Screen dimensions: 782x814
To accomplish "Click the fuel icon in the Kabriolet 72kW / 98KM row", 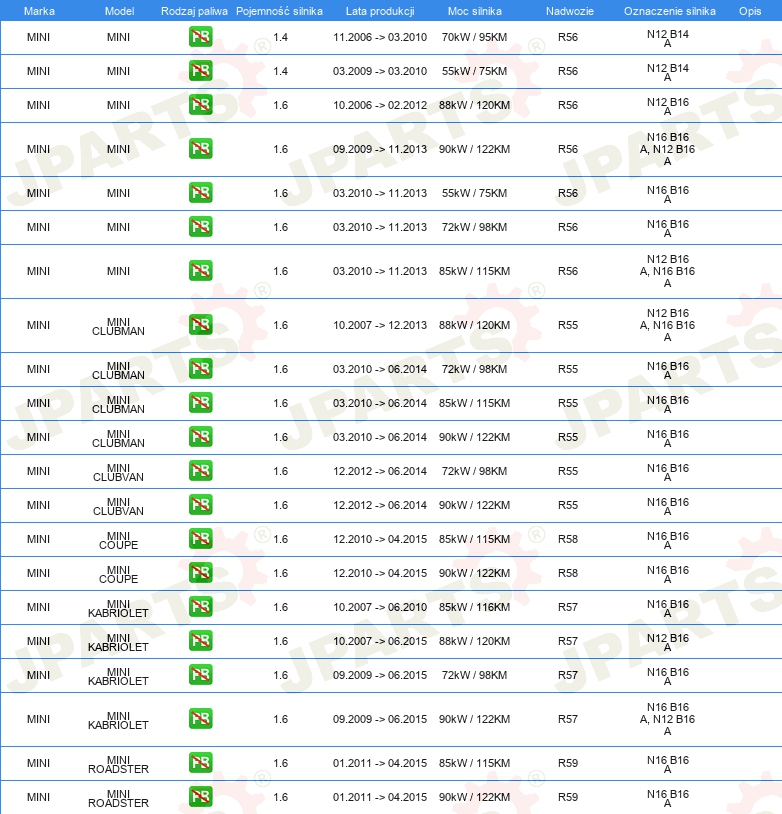I will 200,675.
